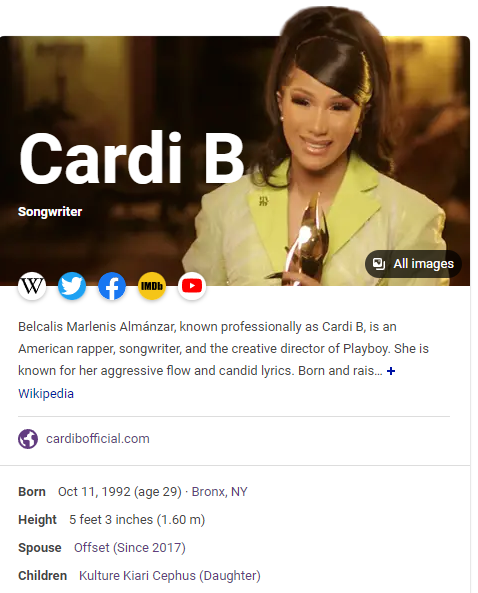Open the Facebook profile icon

tap(112, 286)
